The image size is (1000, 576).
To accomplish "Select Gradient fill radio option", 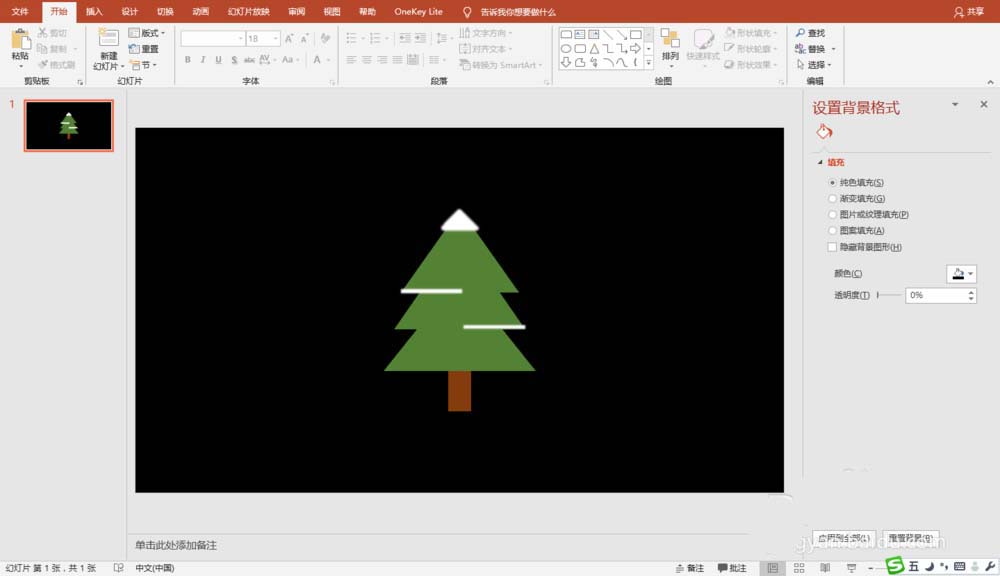I will 832,198.
